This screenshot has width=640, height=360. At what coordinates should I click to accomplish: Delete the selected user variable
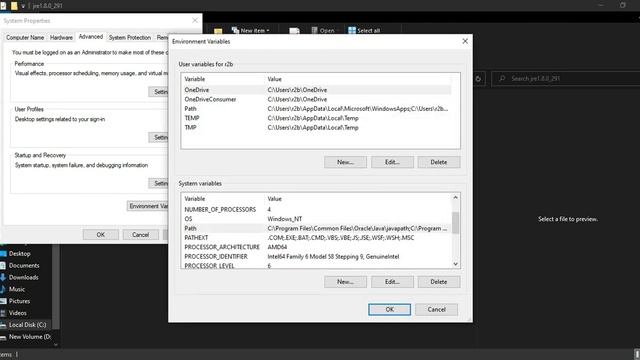439,162
